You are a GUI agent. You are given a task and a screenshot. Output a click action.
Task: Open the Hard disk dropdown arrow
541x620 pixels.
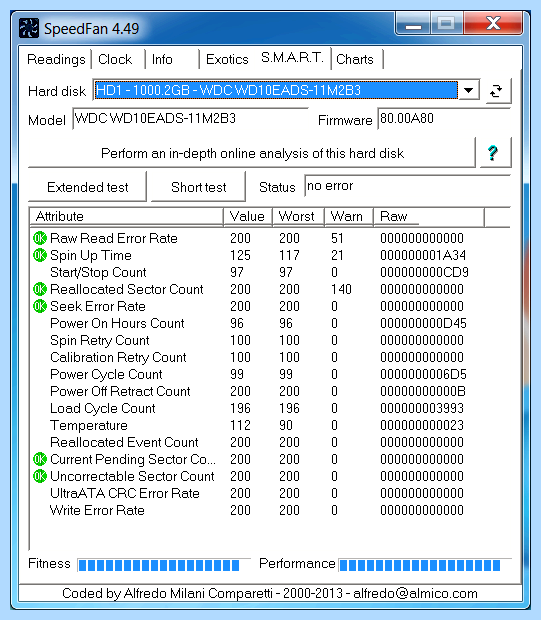tap(469, 90)
